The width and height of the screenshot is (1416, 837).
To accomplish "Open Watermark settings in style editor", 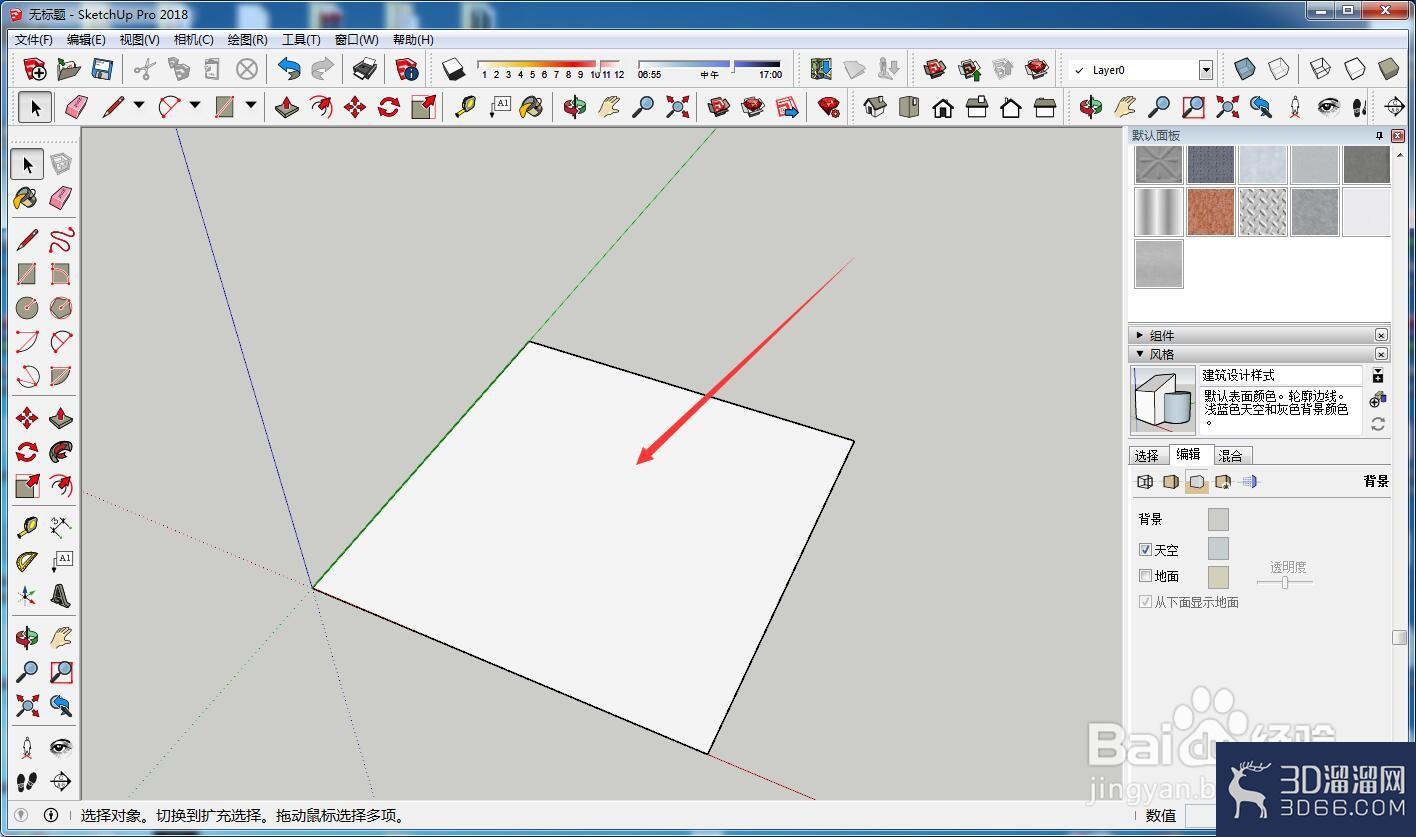I will tap(1223, 482).
